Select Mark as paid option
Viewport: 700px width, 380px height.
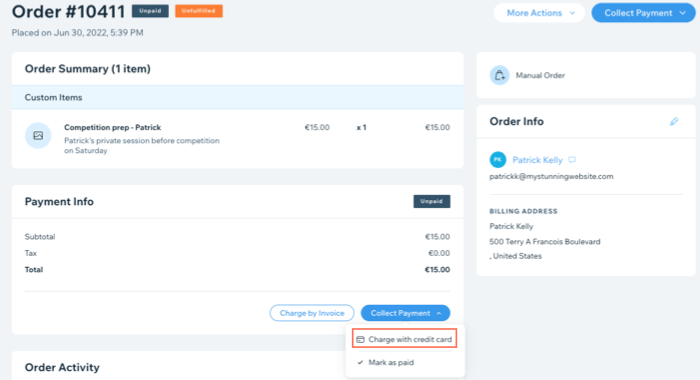(x=391, y=362)
